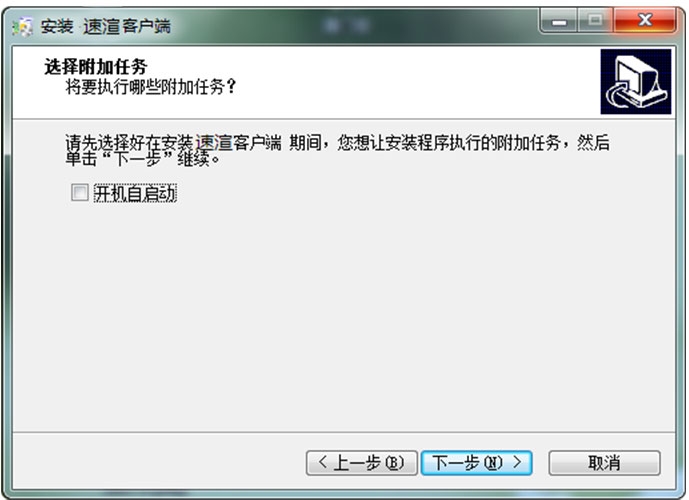This screenshot has height=500, width=689.
Task: Open the installer icon menu in title bar
Action: [23, 27]
